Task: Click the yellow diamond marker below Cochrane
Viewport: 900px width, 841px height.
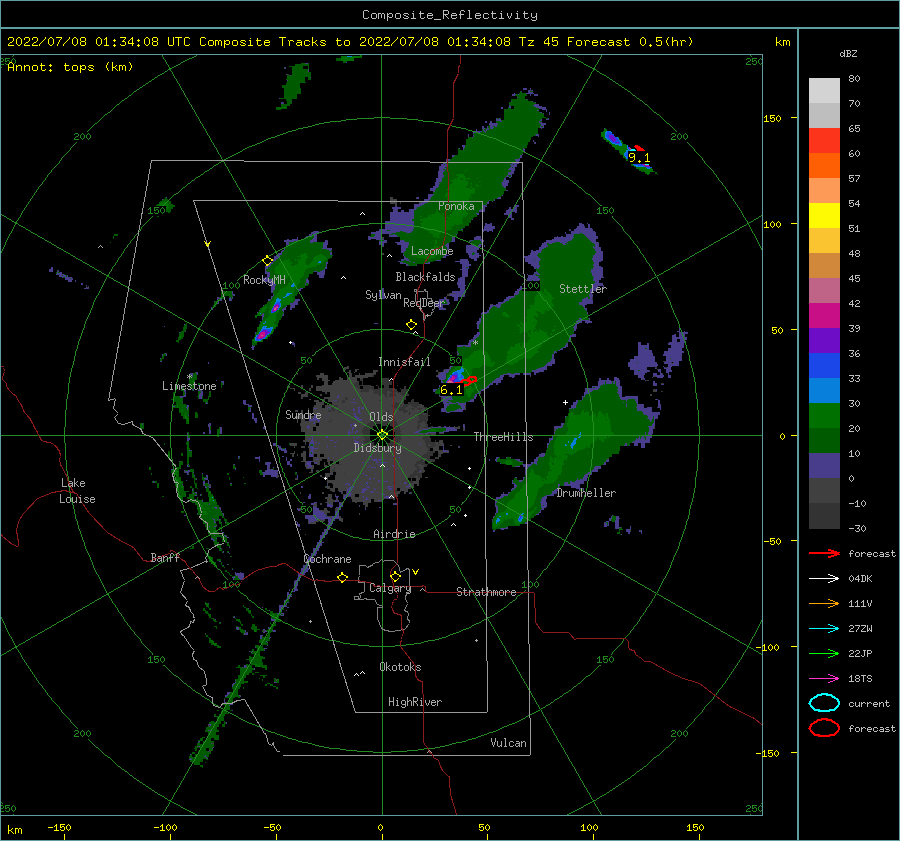Action: point(343,577)
